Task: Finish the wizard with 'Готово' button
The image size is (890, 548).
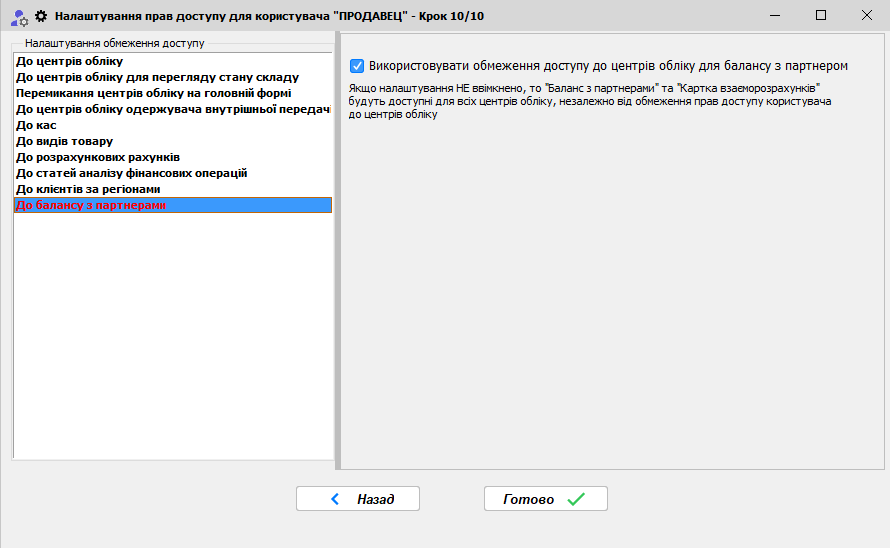Action: coord(545,499)
